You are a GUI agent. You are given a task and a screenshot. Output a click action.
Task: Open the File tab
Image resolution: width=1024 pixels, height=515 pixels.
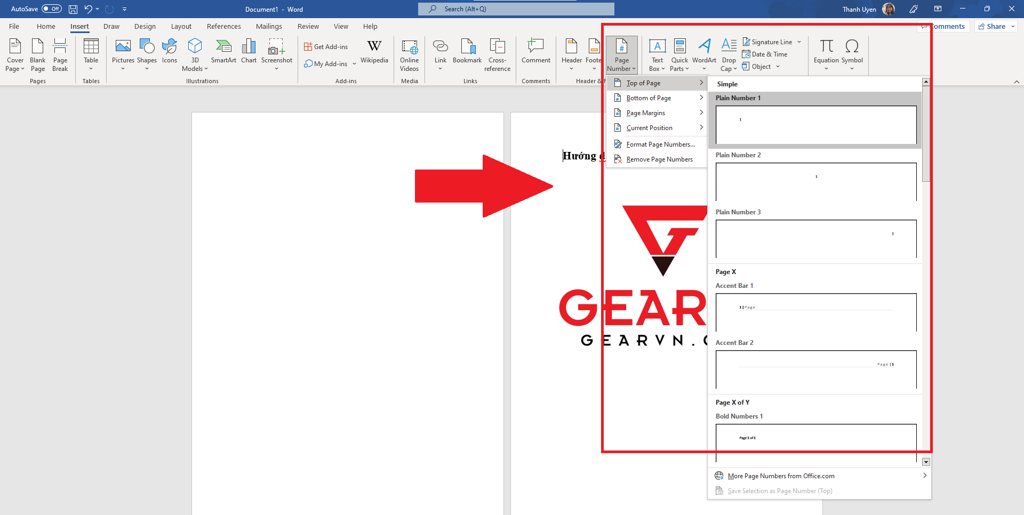tap(14, 27)
